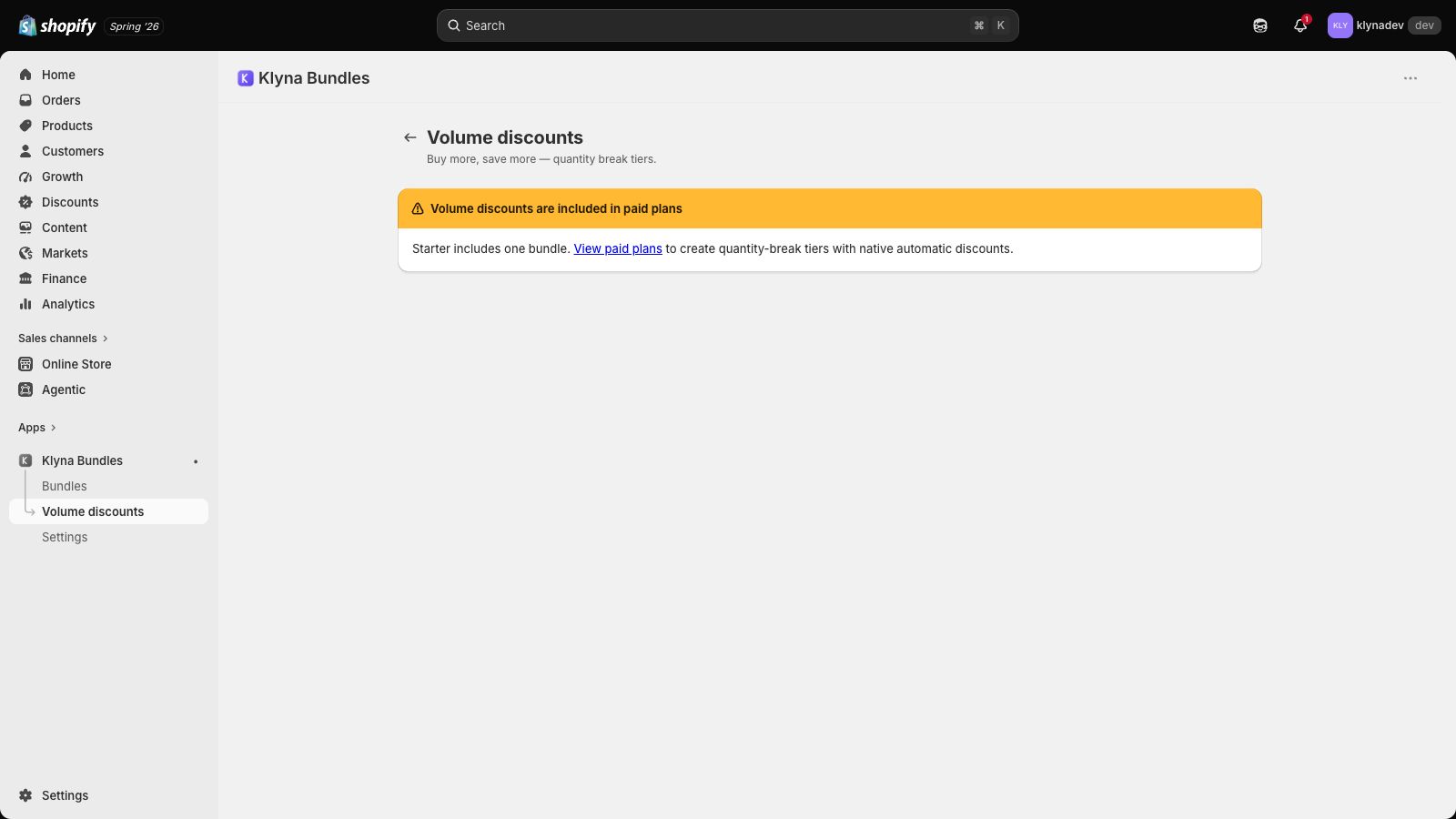Click the Klyna Bundles app title

(314, 78)
